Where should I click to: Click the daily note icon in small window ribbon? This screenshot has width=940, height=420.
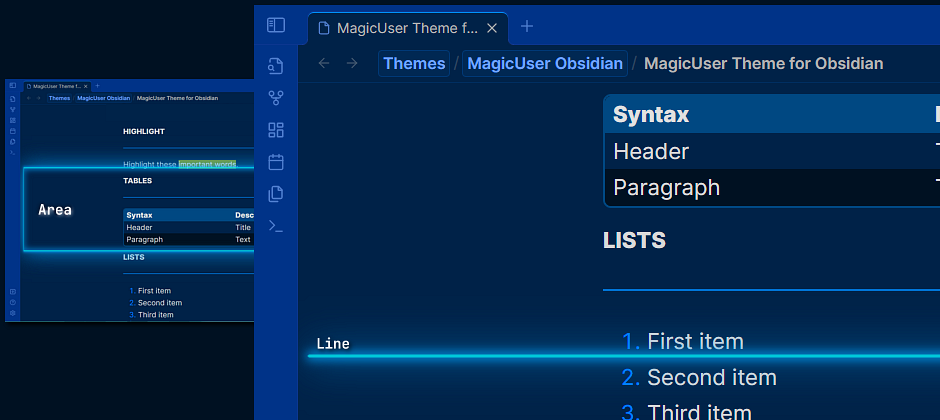(x=13, y=131)
